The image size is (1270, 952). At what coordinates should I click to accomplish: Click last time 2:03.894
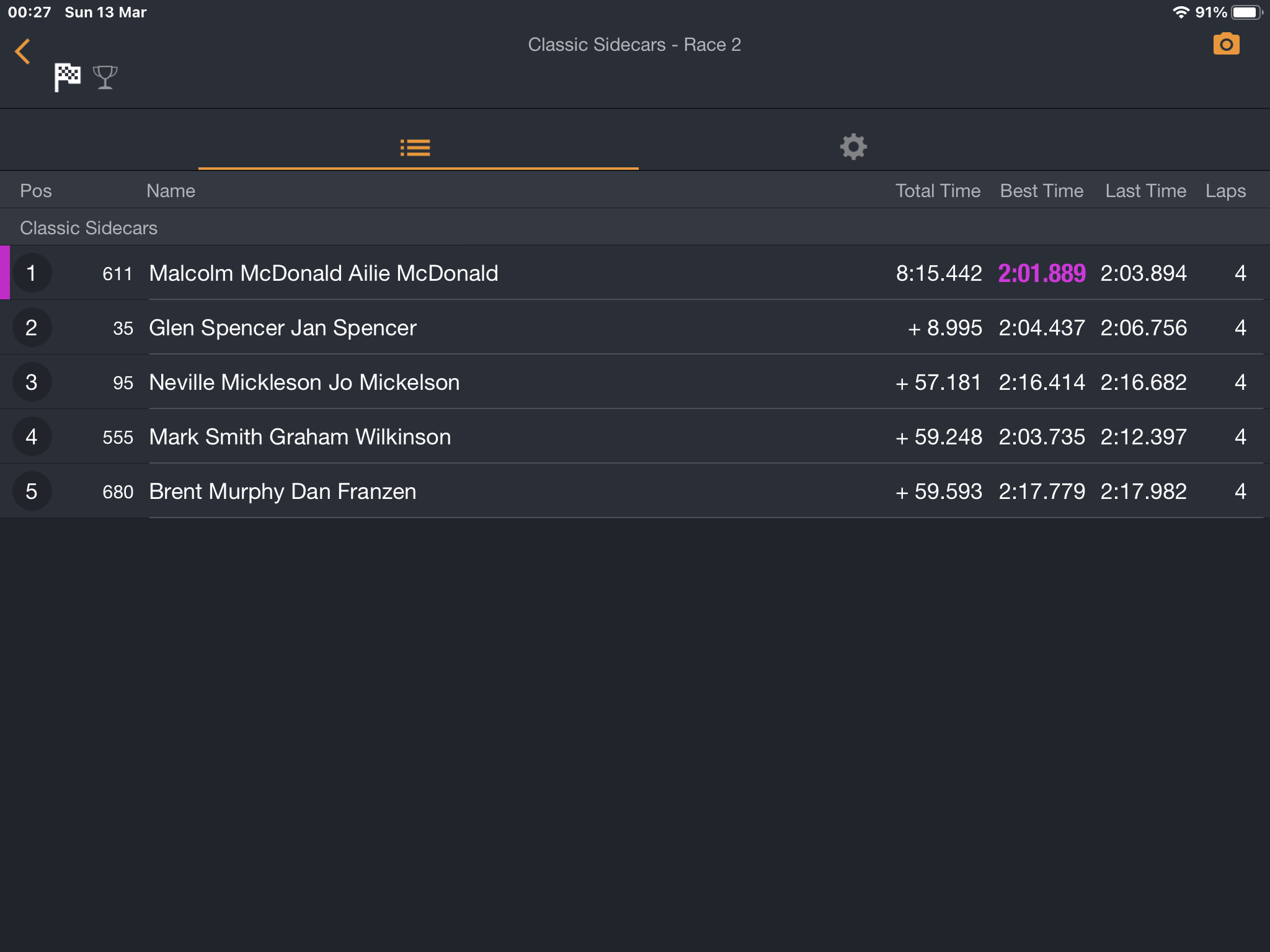[x=1143, y=273]
